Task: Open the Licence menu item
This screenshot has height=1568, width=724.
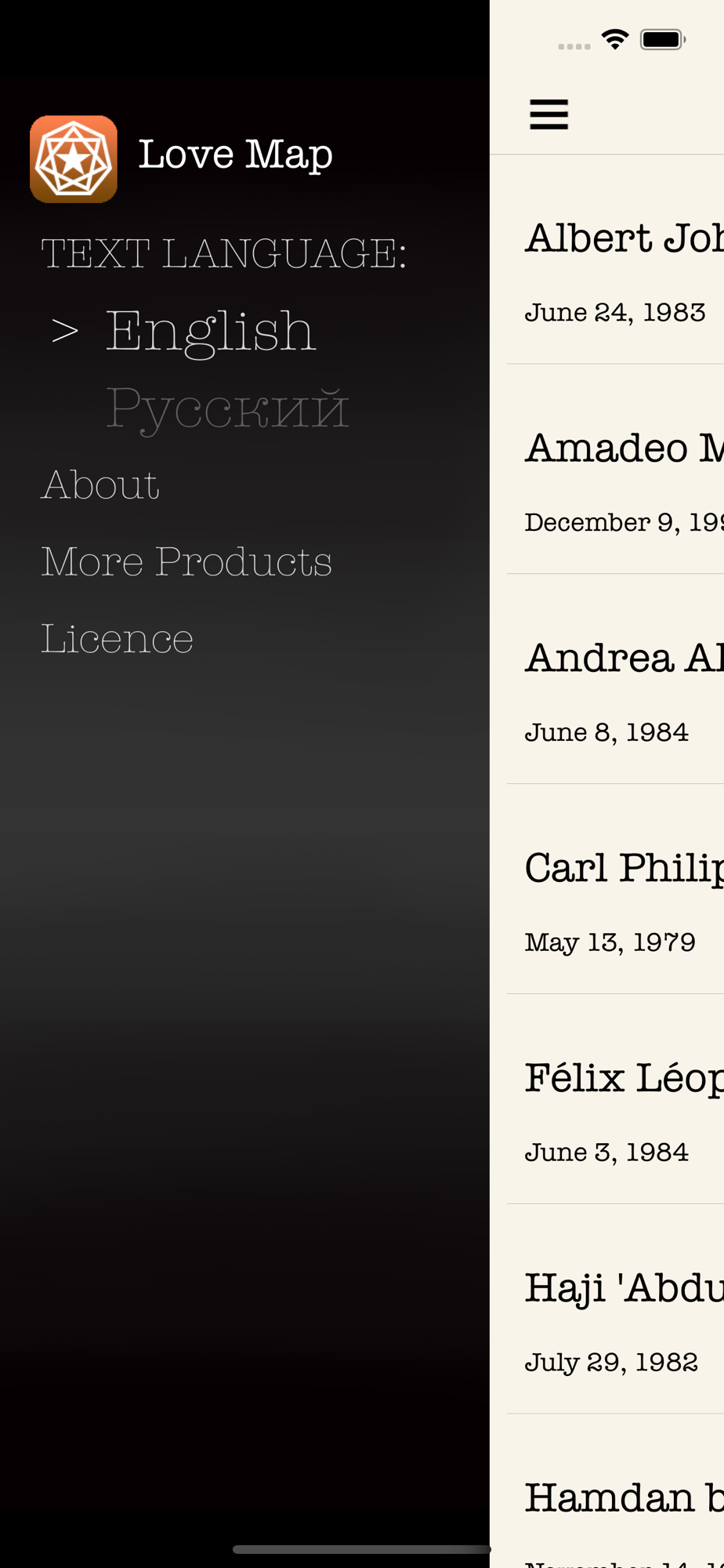Action: point(117,638)
